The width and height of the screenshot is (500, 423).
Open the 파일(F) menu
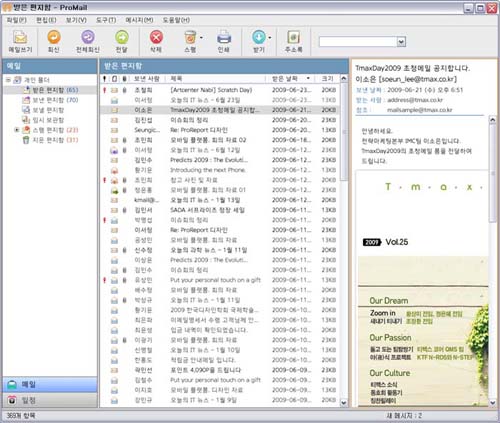(x=16, y=20)
